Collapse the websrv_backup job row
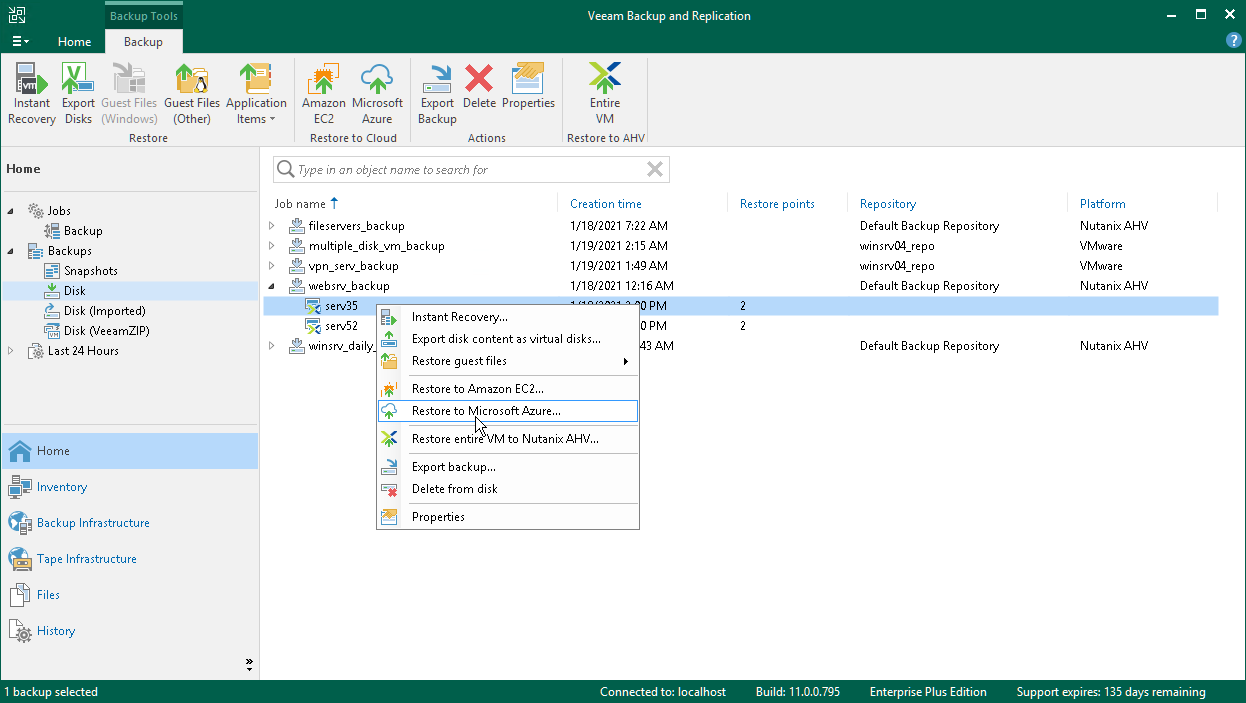 click(271, 286)
